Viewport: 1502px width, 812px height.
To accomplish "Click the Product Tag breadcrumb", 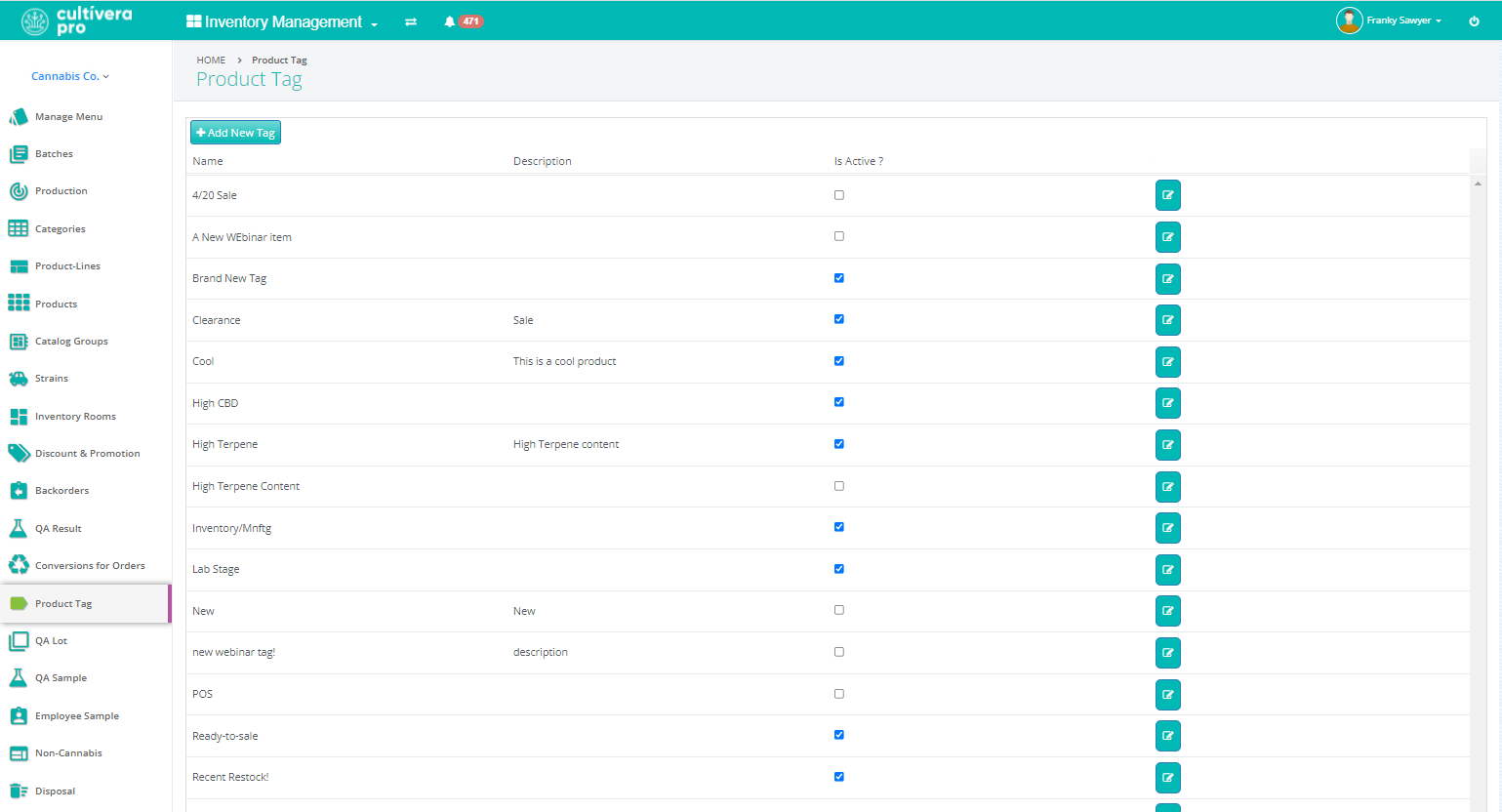I will click(x=279, y=61).
